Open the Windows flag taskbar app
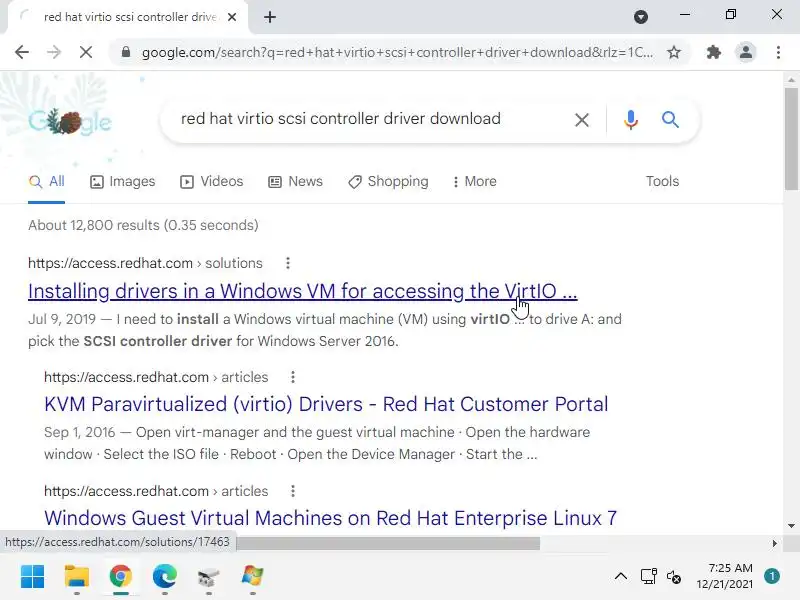Viewport: 800px width, 600px height. (x=253, y=577)
